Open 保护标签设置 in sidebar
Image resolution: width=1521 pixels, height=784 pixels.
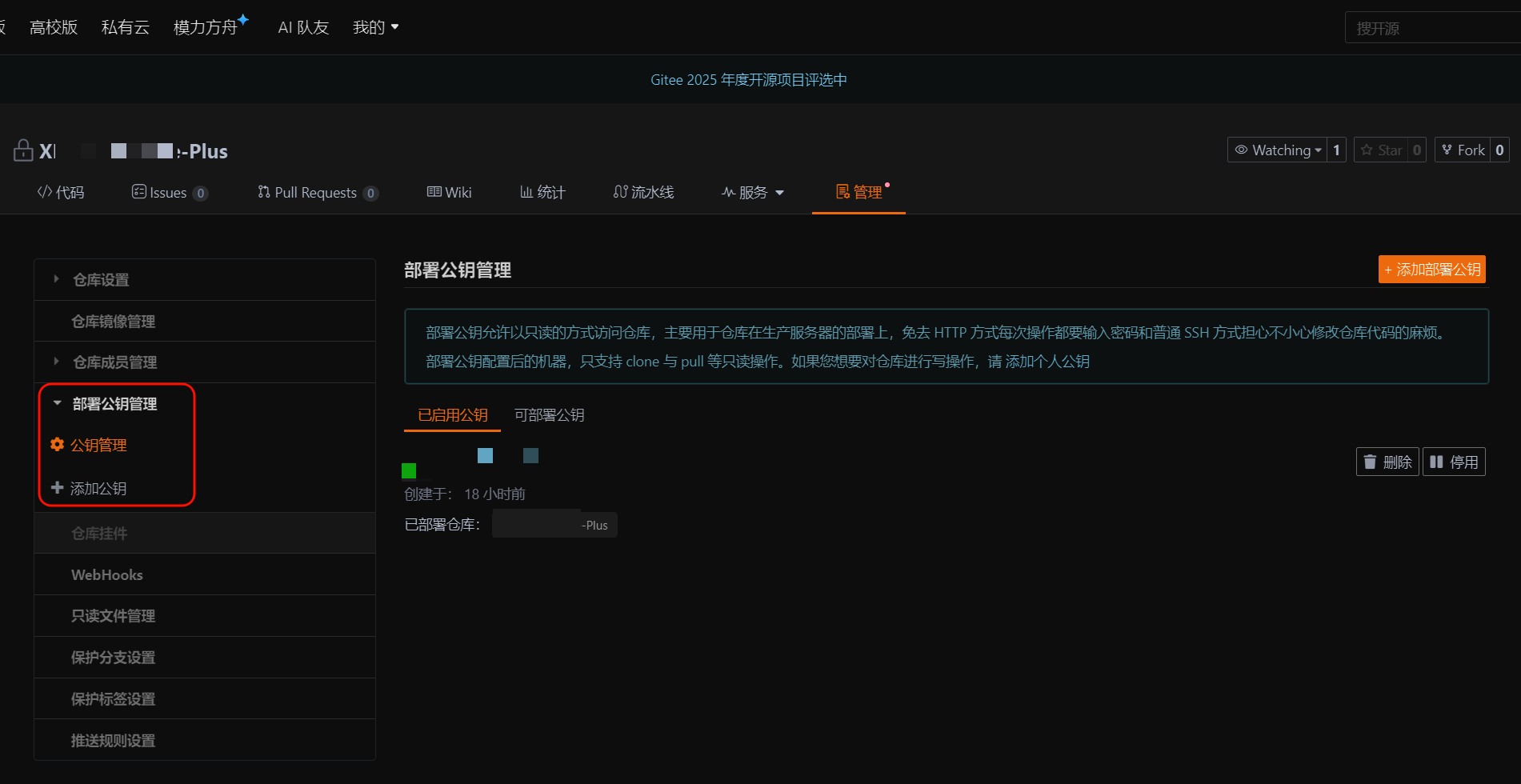tap(205, 699)
